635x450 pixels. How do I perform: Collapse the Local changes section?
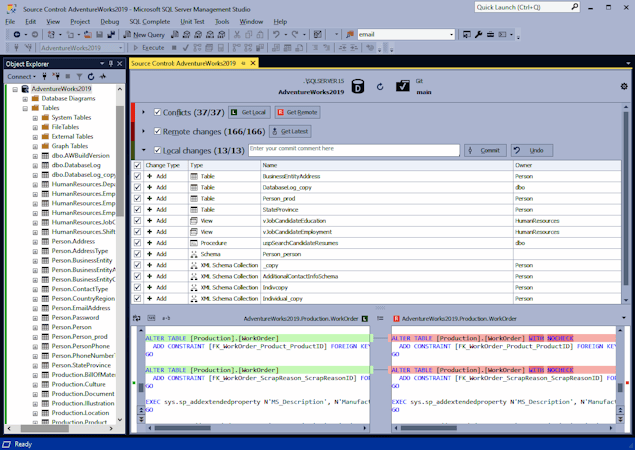click(x=143, y=150)
